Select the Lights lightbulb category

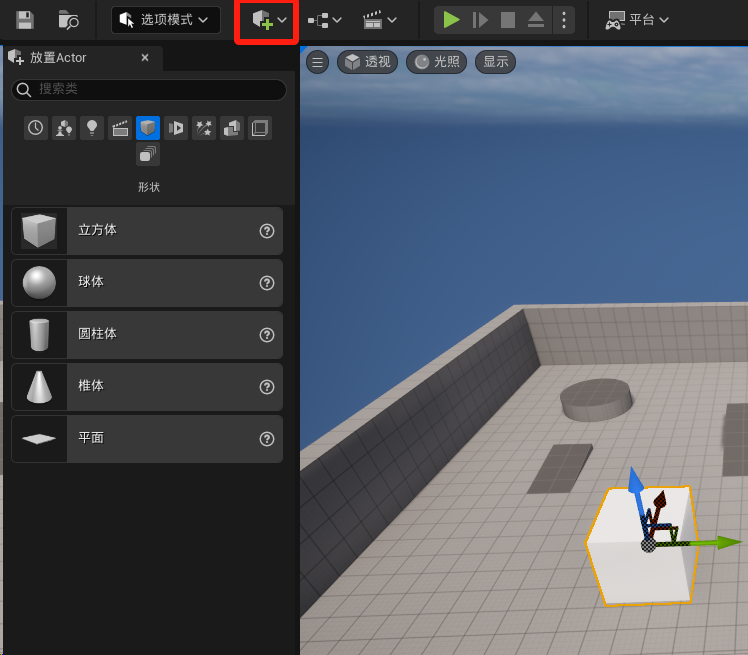pos(92,127)
